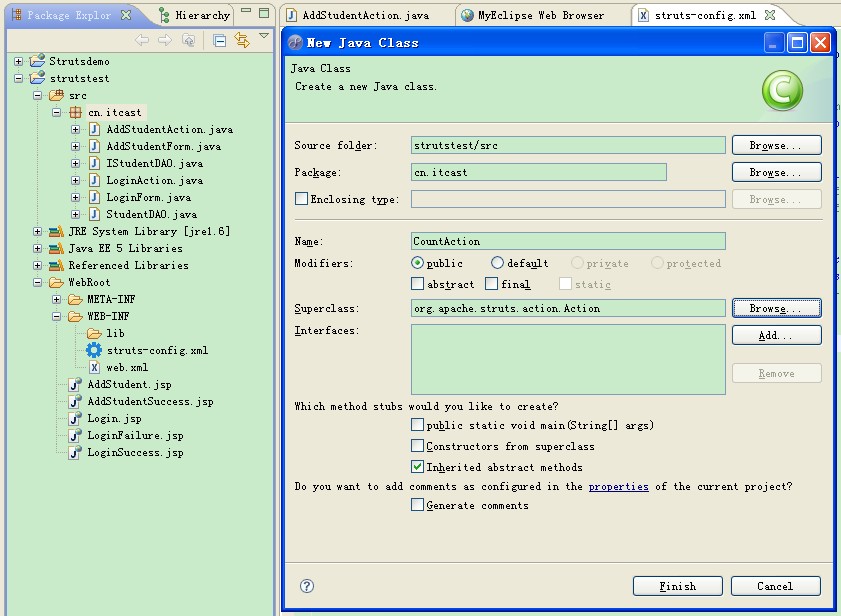Click the struts-config.xml gear icon in tree
841x616 pixels.
(94, 350)
